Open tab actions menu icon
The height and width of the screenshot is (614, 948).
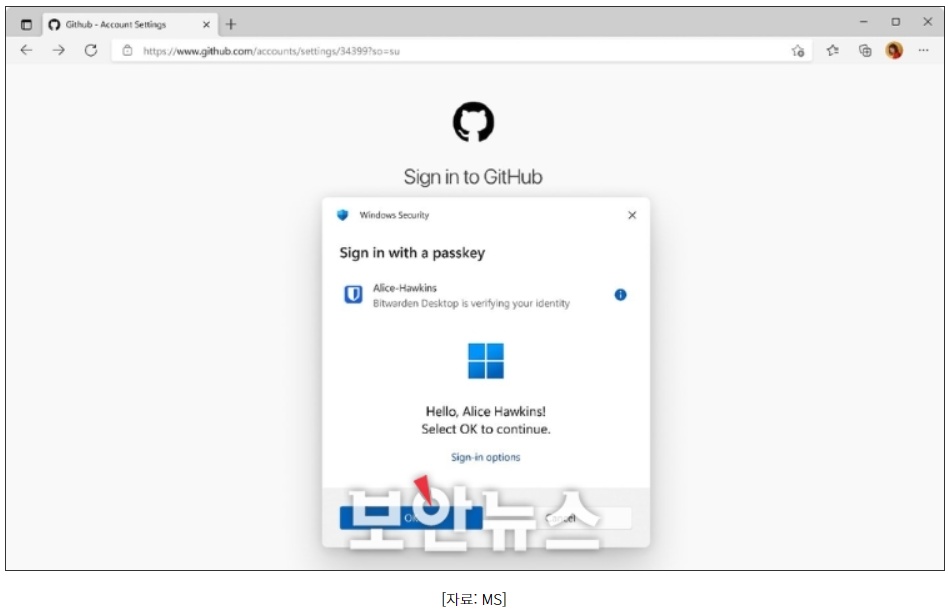pos(26,24)
